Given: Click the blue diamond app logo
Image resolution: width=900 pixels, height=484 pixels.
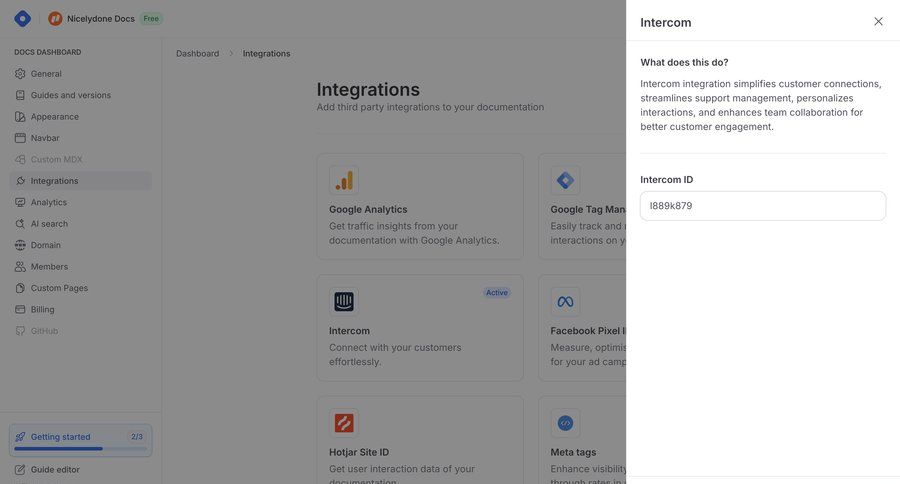Looking at the screenshot, I should click(22, 18).
